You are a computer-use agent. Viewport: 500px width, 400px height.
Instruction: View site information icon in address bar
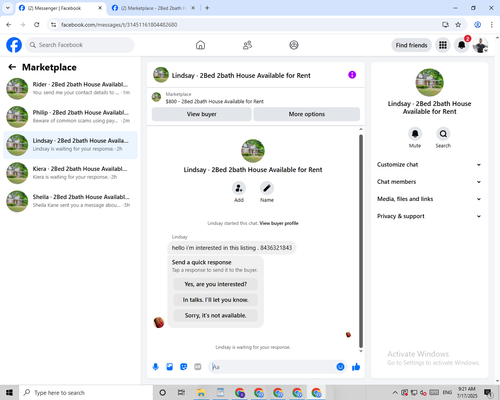click(54, 25)
